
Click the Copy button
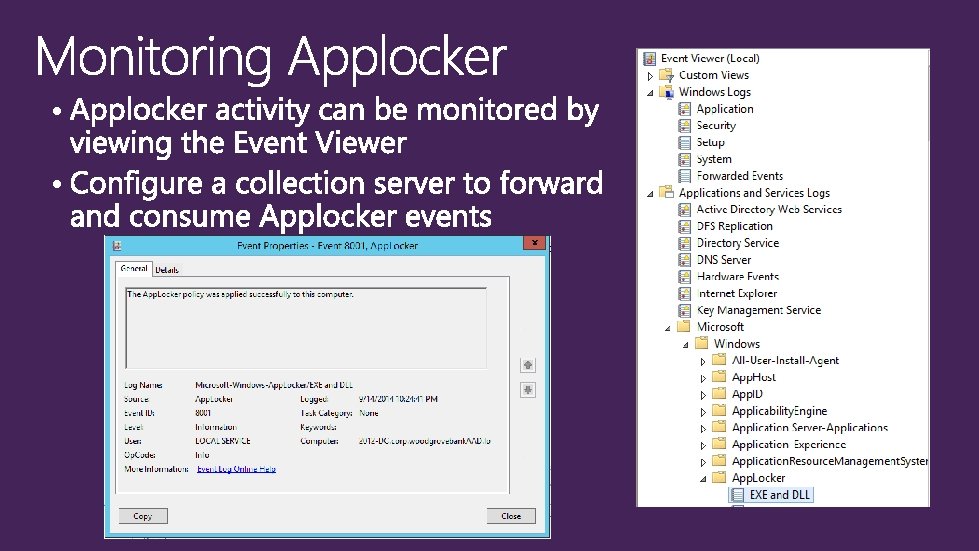point(143,516)
